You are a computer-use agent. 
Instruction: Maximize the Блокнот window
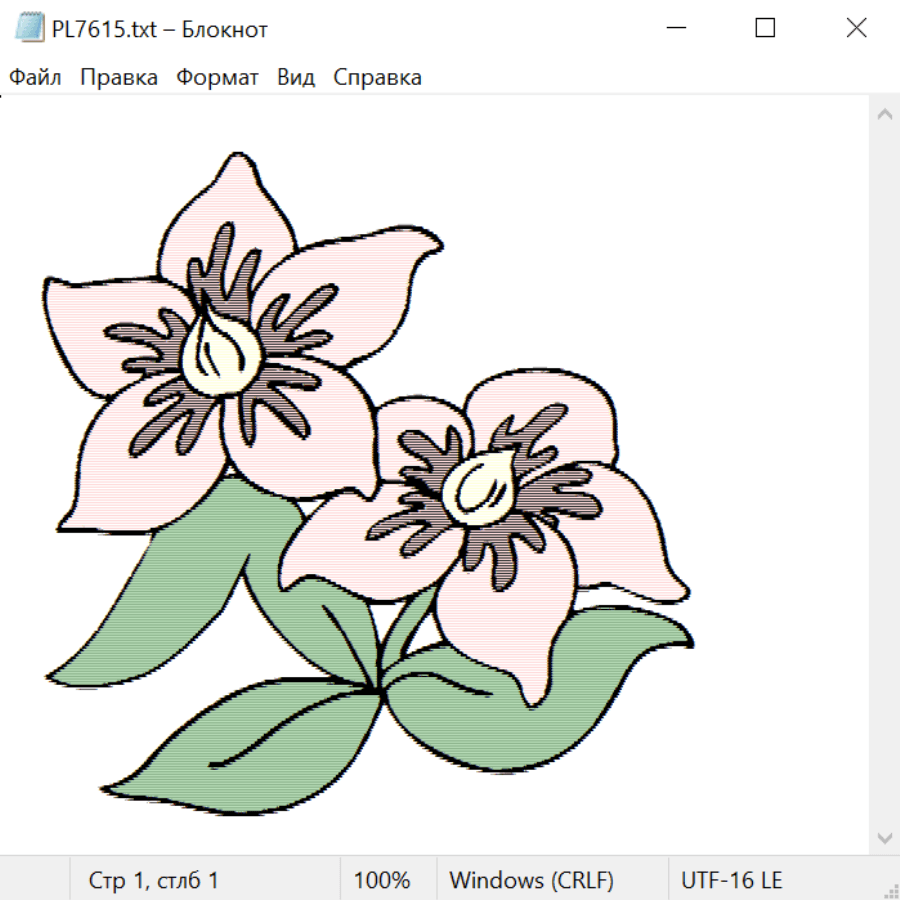[765, 28]
